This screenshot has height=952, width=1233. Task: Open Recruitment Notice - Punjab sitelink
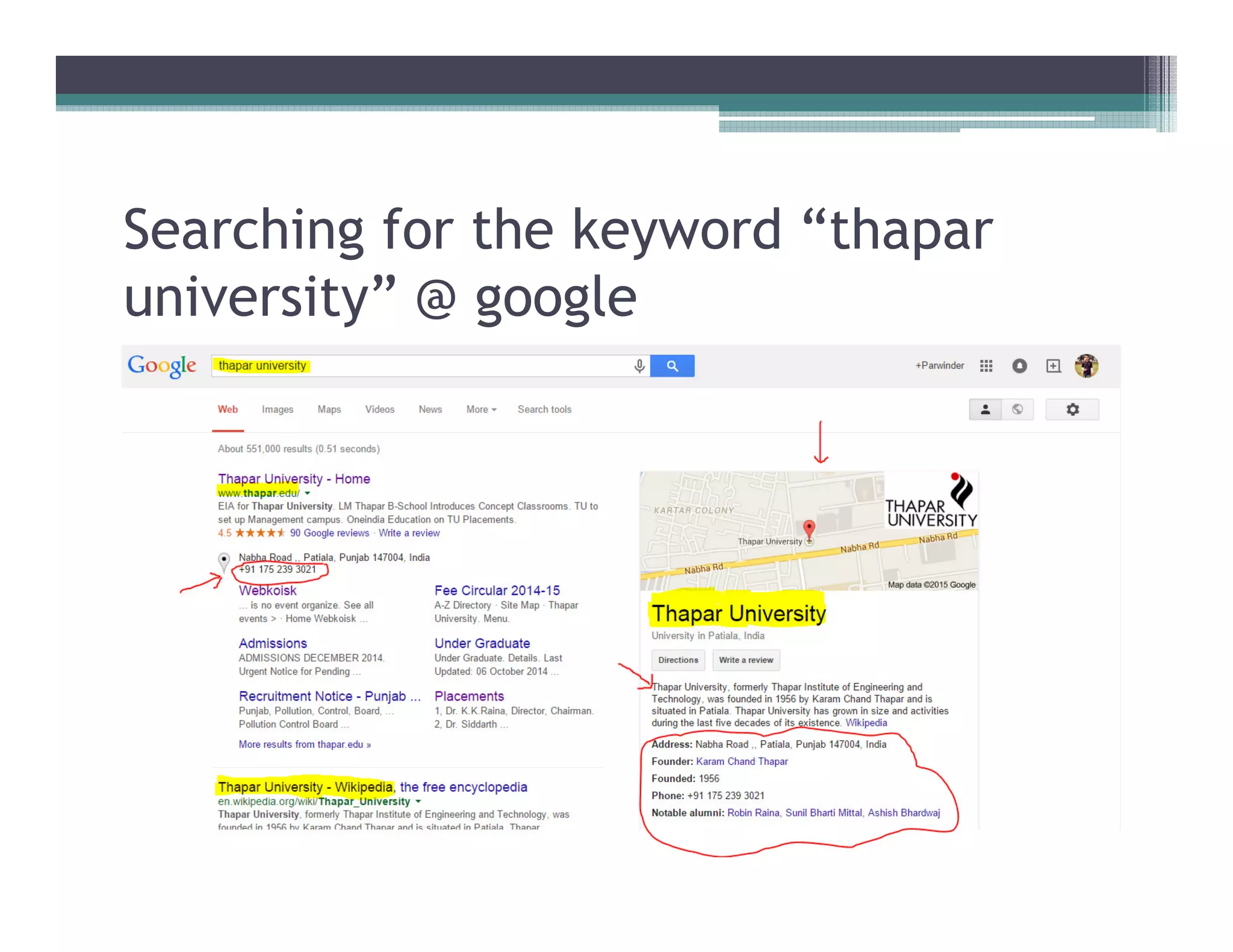pos(329,696)
